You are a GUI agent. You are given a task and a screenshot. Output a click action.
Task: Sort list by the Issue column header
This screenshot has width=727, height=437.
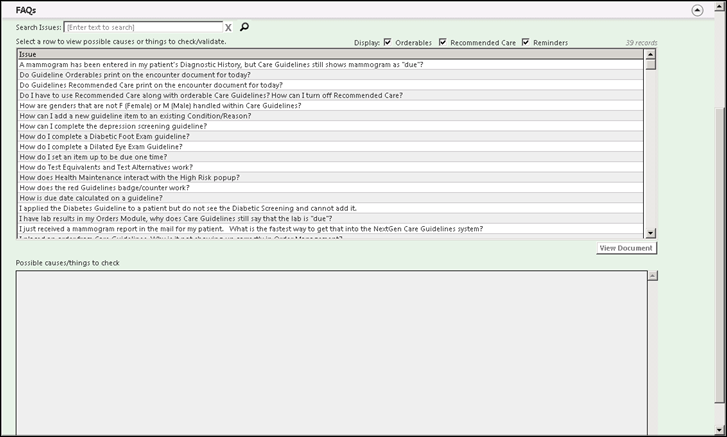click(x=331, y=54)
